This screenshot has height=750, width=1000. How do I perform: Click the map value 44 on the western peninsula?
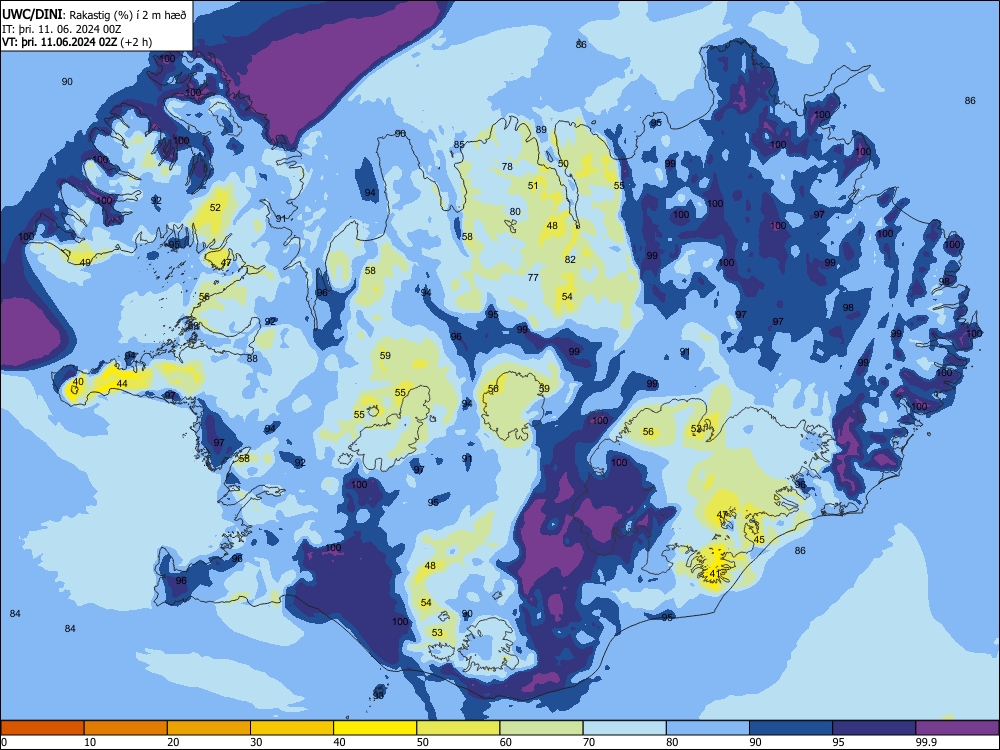(122, 383)
